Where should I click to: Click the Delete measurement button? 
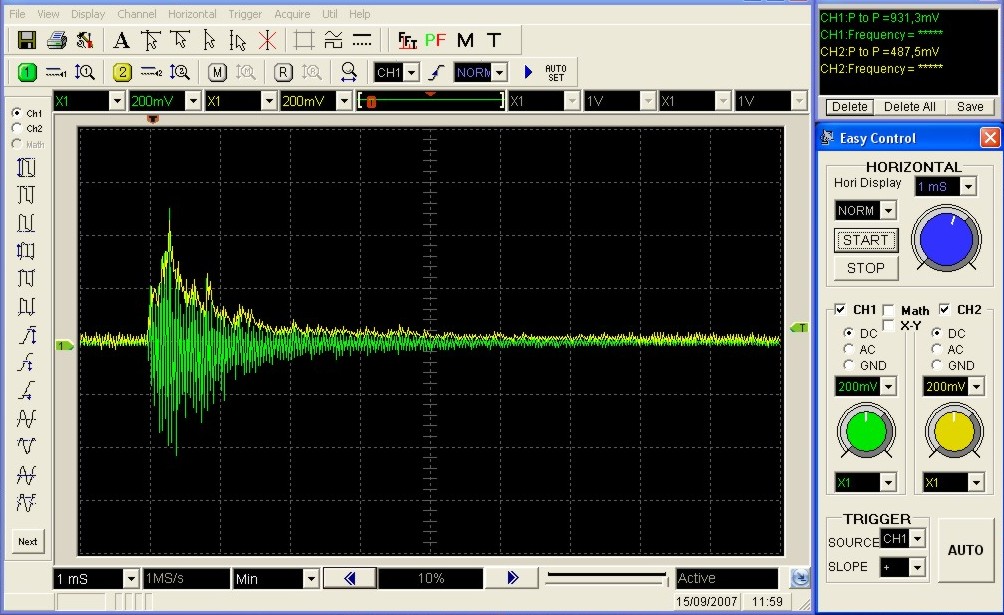[x=850, y=107]
